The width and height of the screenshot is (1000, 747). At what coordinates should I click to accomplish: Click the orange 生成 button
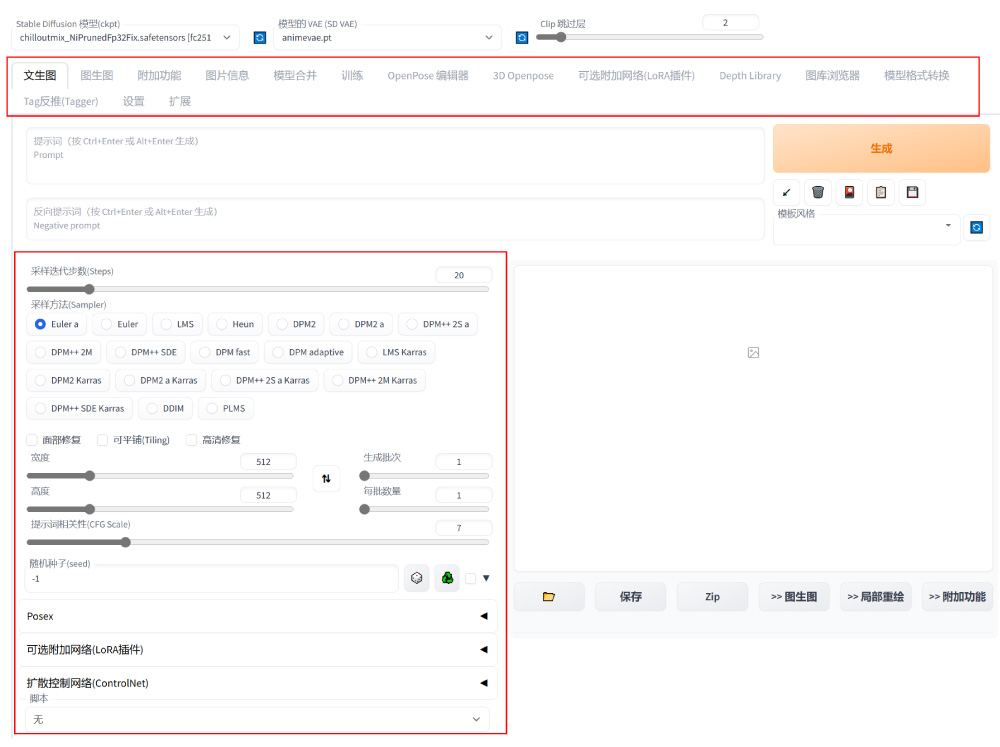tap(880, 149)
